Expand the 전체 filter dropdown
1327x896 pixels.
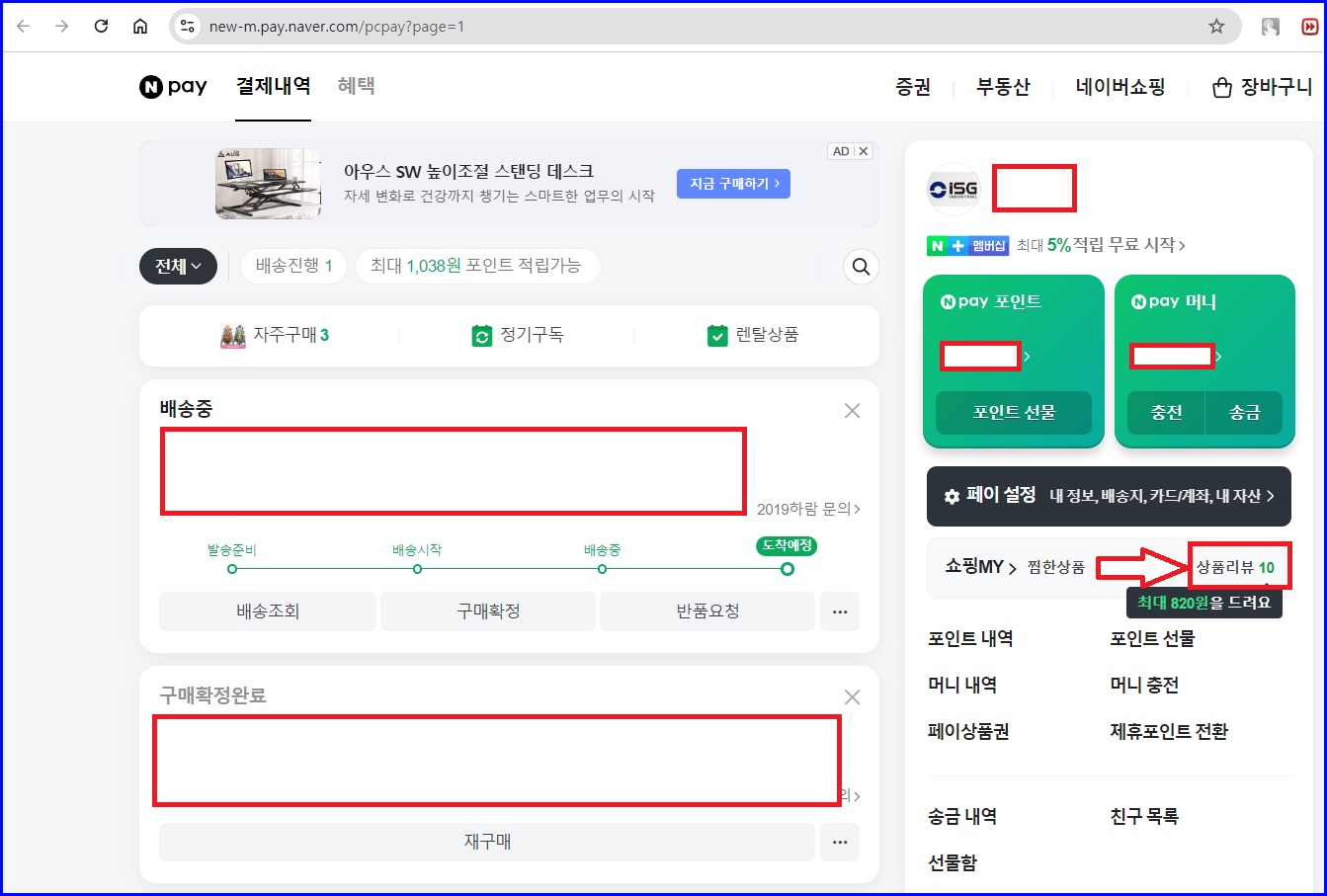[x=178, y=267]
